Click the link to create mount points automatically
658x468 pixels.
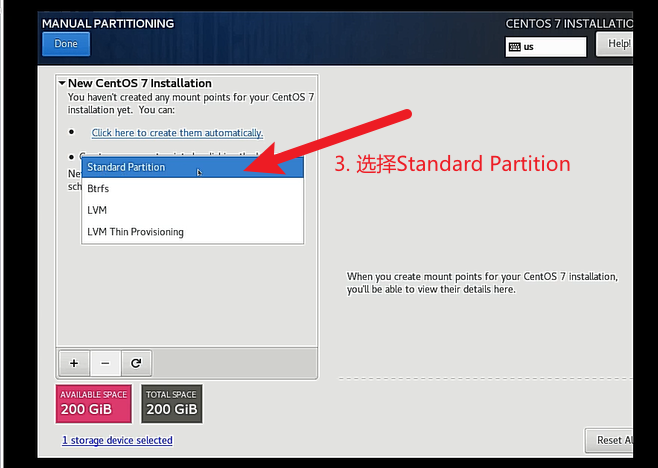pos(177,133)
